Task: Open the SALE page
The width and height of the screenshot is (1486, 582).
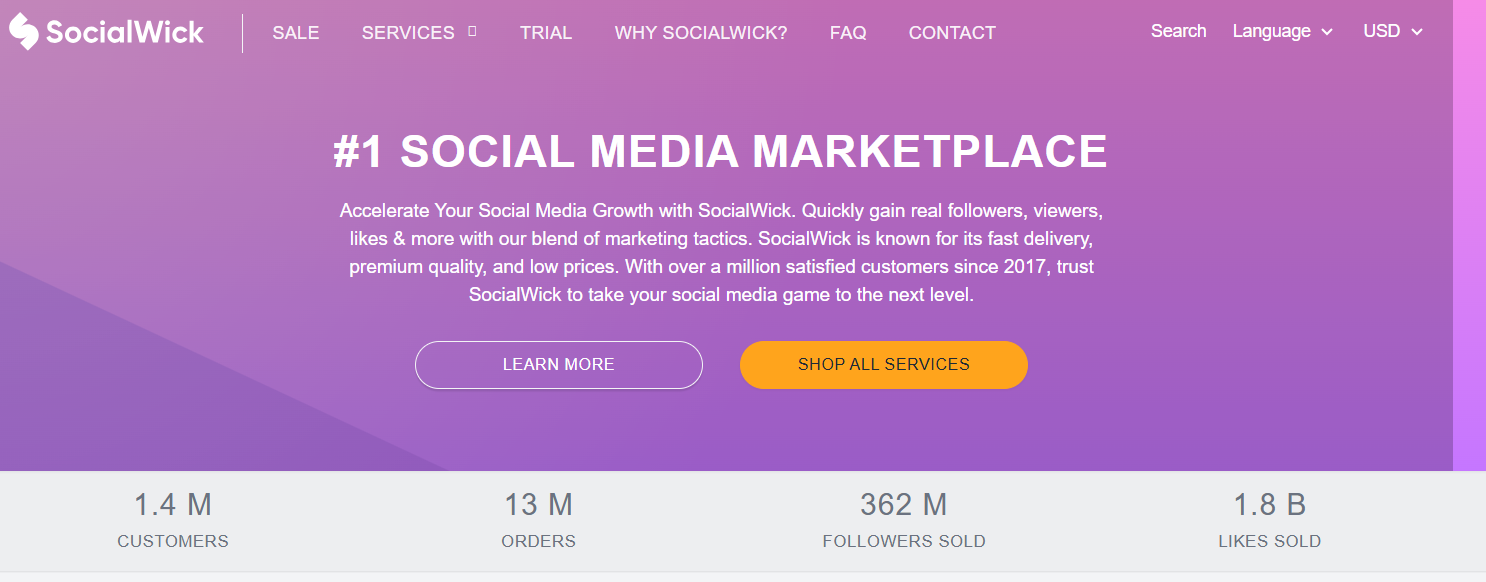Action: point(296,33)
